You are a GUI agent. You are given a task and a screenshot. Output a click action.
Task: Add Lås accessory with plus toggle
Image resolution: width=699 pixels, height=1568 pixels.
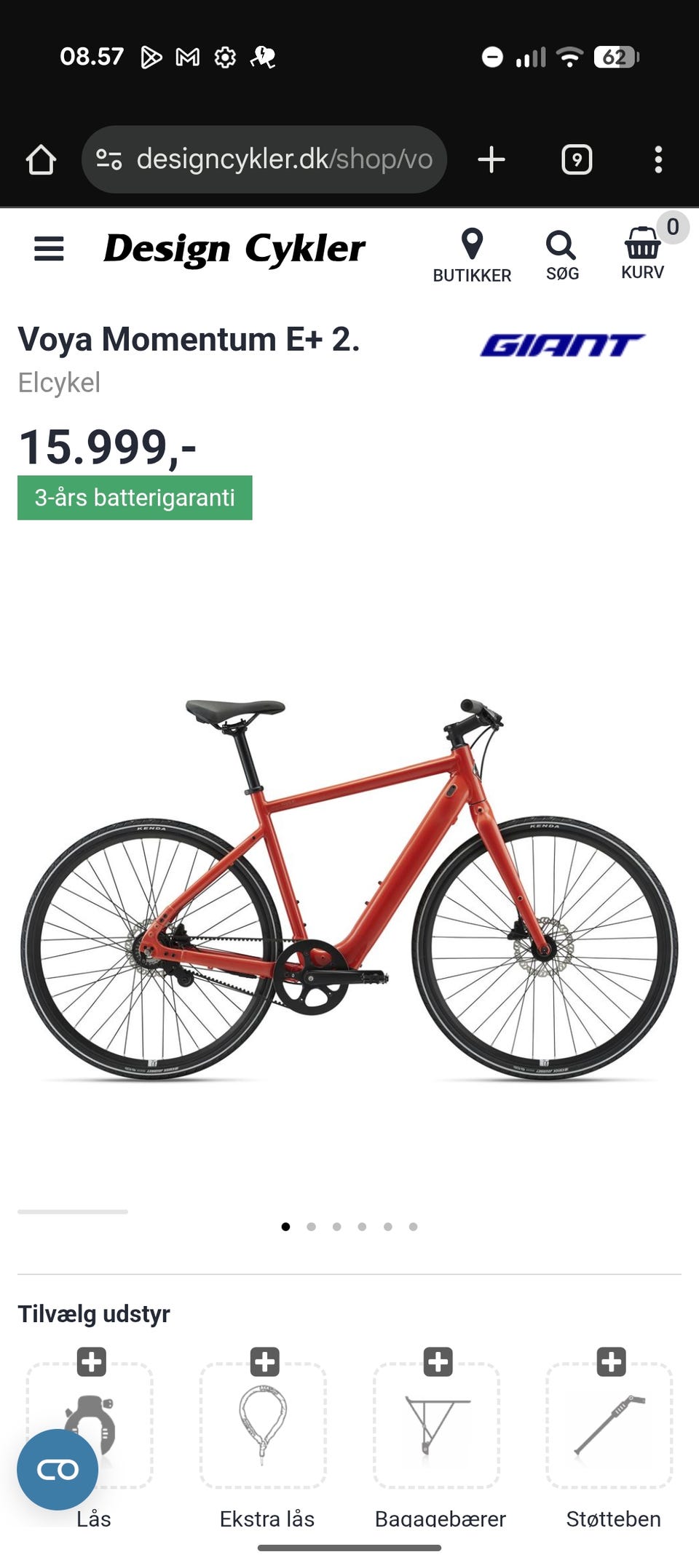(x=92, y=1361)
